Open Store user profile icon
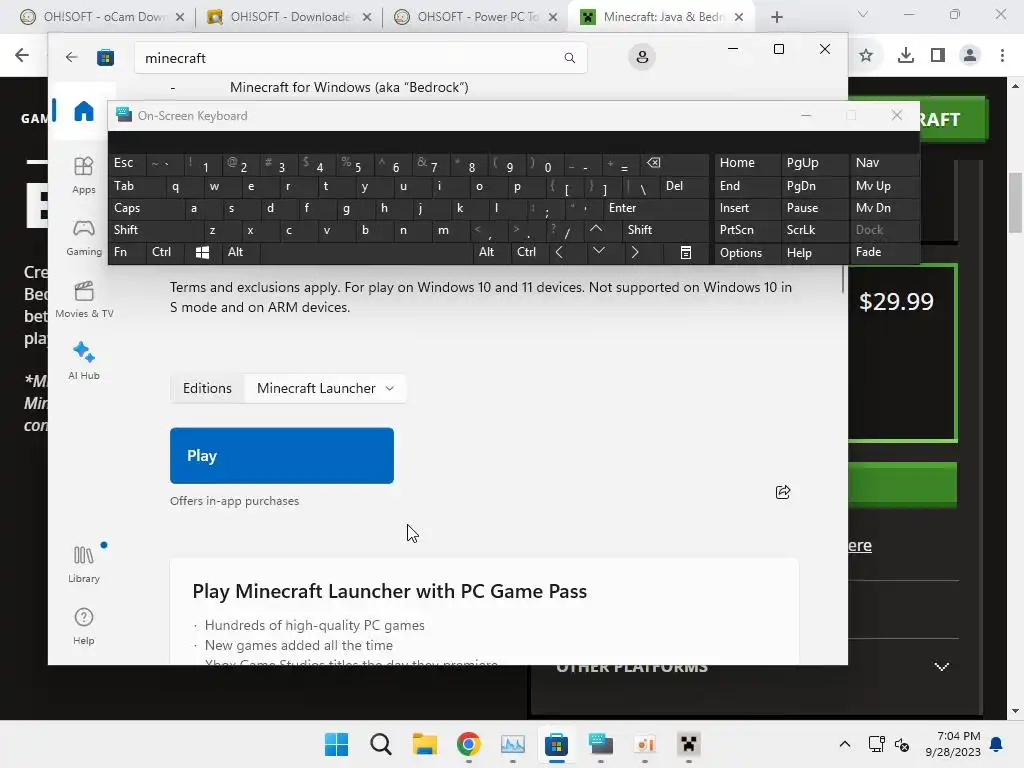1024x768 pixels. pyautogui.click(x=642, y=57)
